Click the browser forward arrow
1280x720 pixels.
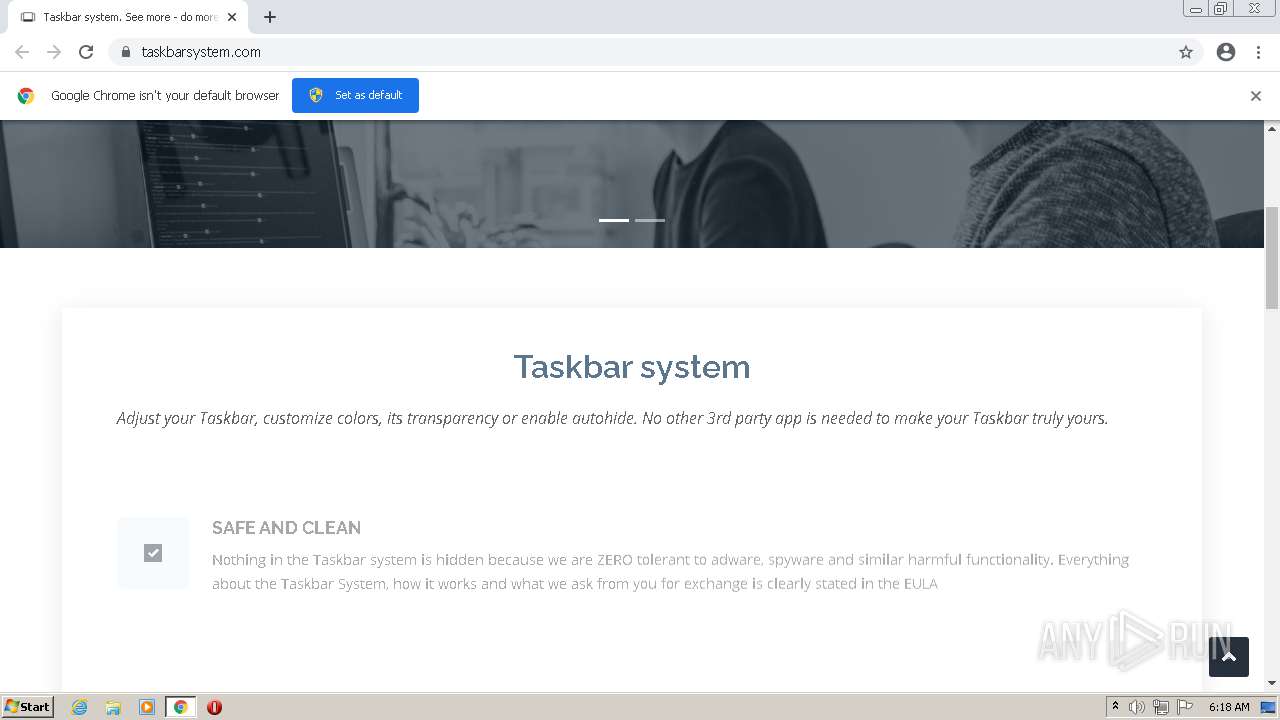pos(54,52)
